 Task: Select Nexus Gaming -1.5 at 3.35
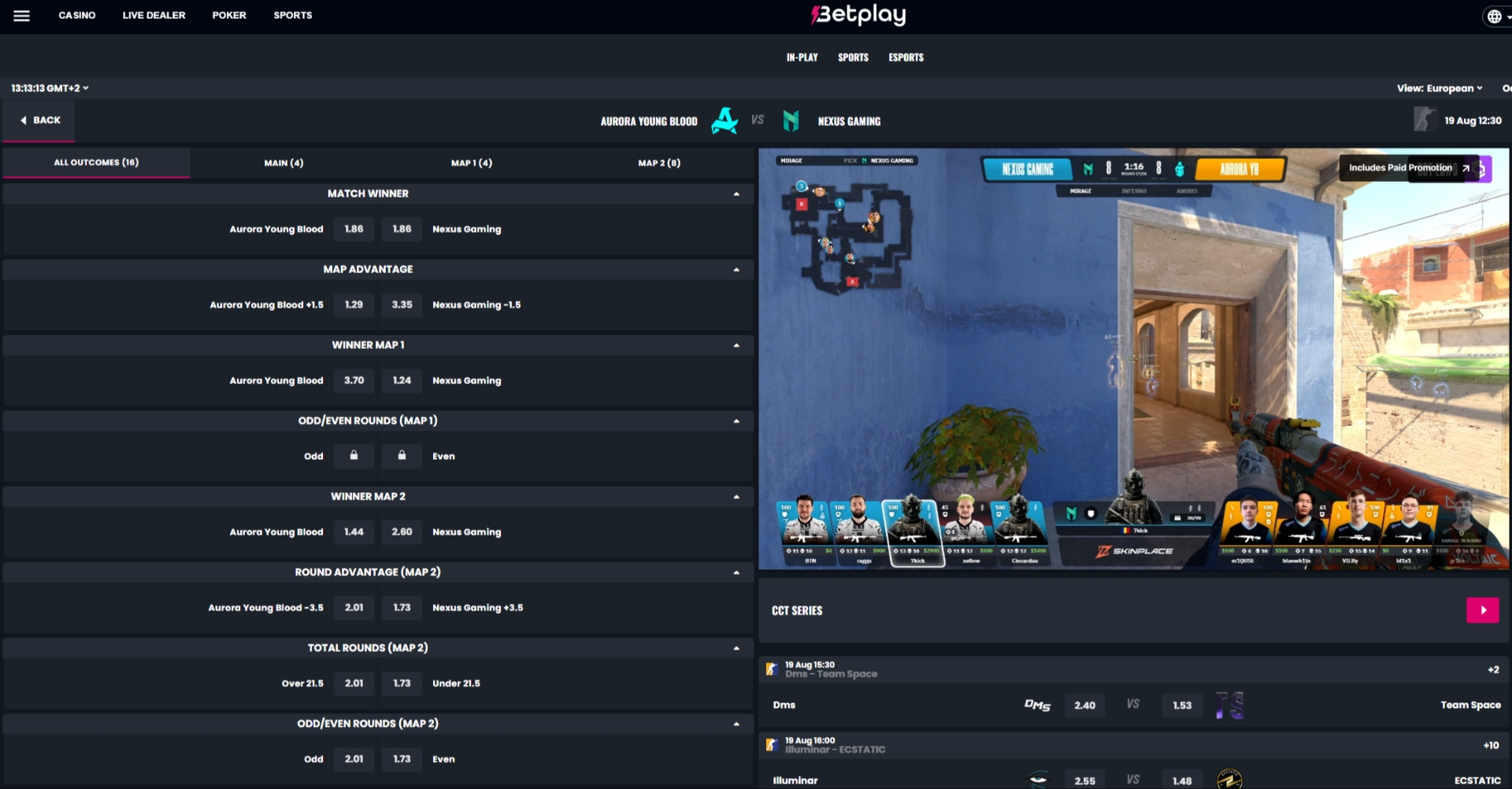(402, 305)
